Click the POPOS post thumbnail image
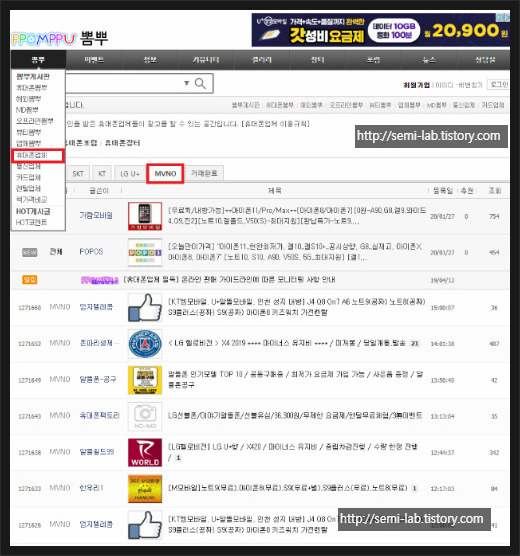This screenshot has height=556, width=520. tap(145, 252)
